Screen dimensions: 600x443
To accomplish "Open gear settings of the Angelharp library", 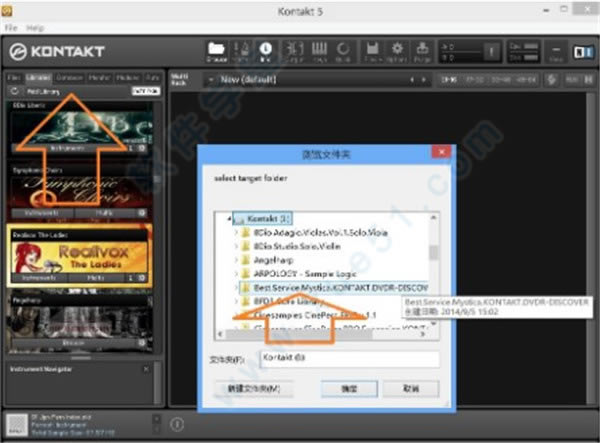I will point(142,343).
